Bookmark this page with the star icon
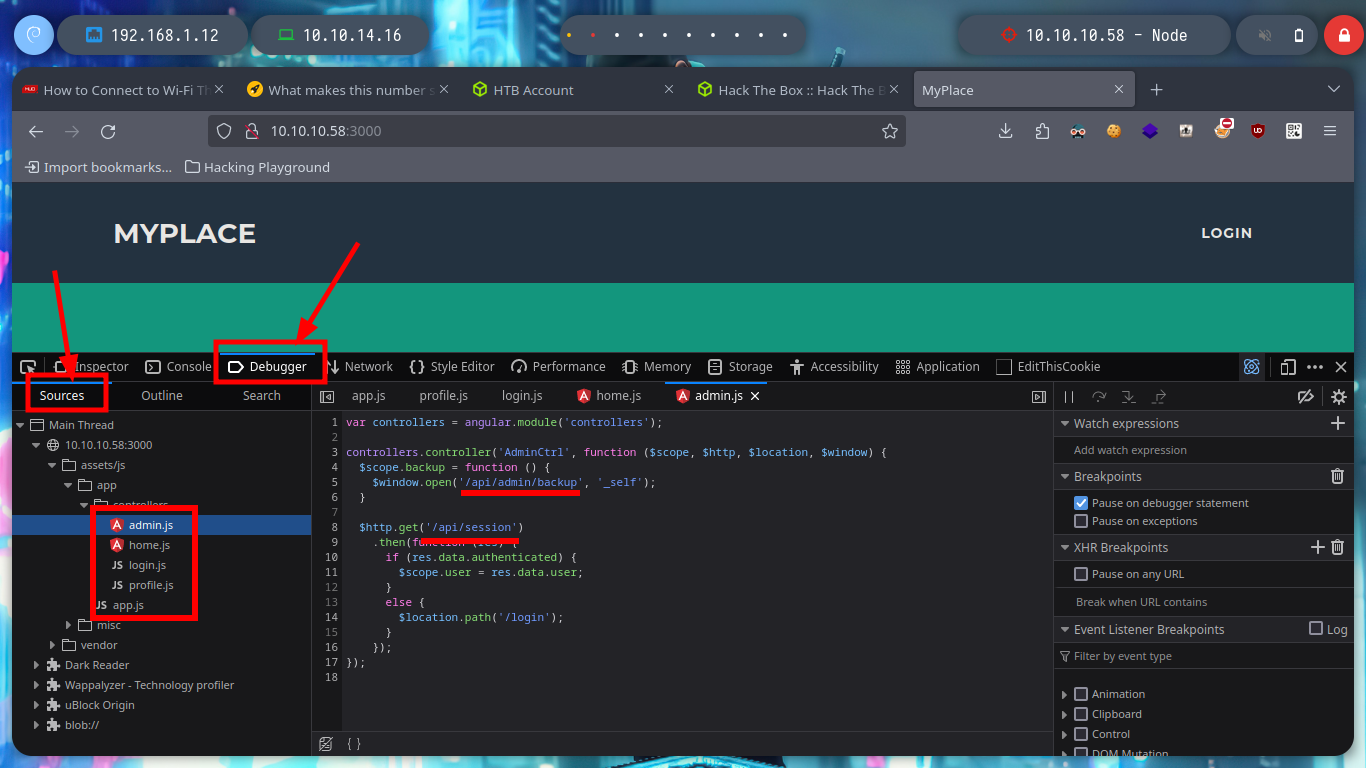Viewport: 1366px width, 768px height. 889,131
